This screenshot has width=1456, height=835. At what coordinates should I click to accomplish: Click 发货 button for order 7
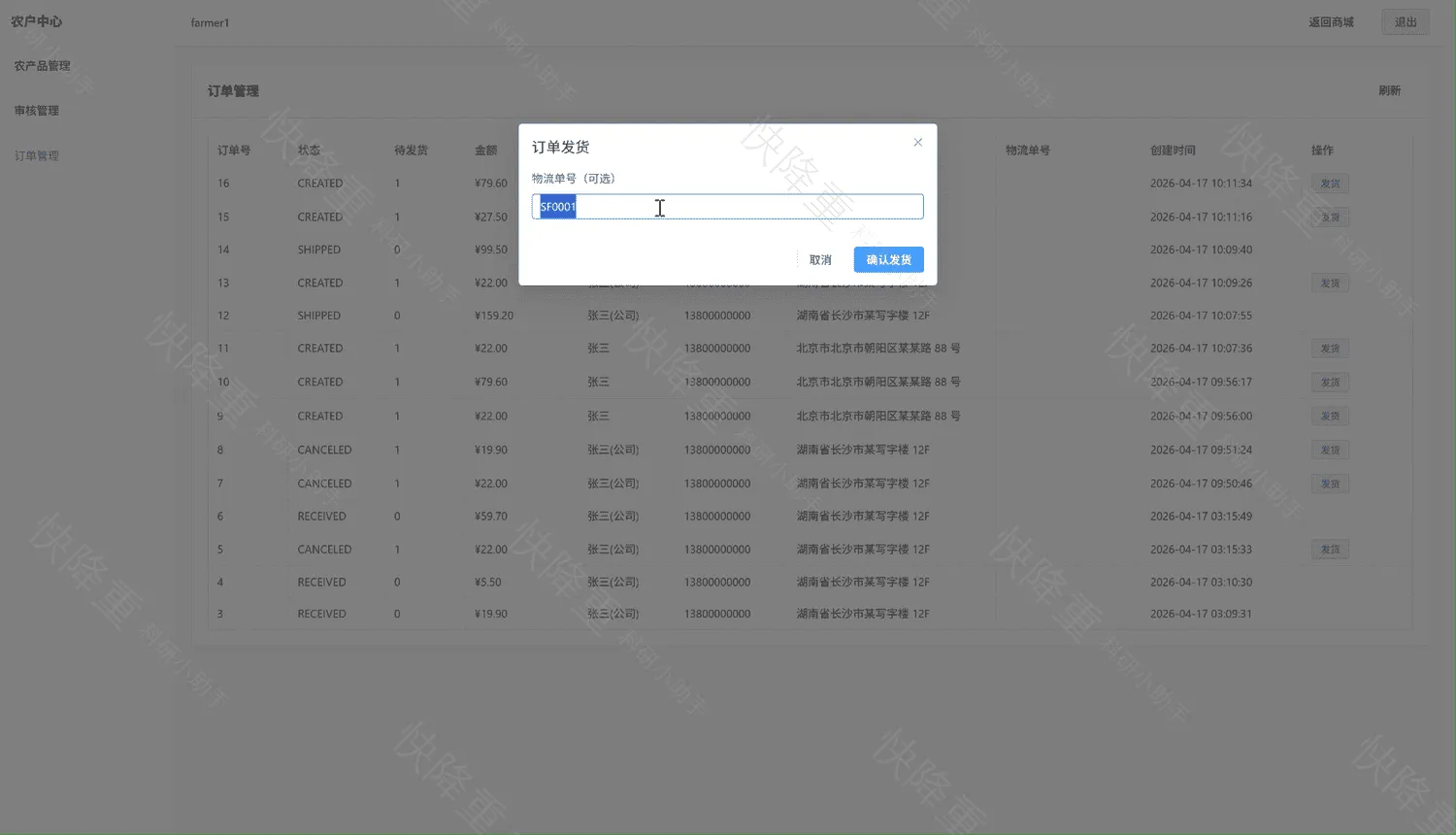[1330, 484]
